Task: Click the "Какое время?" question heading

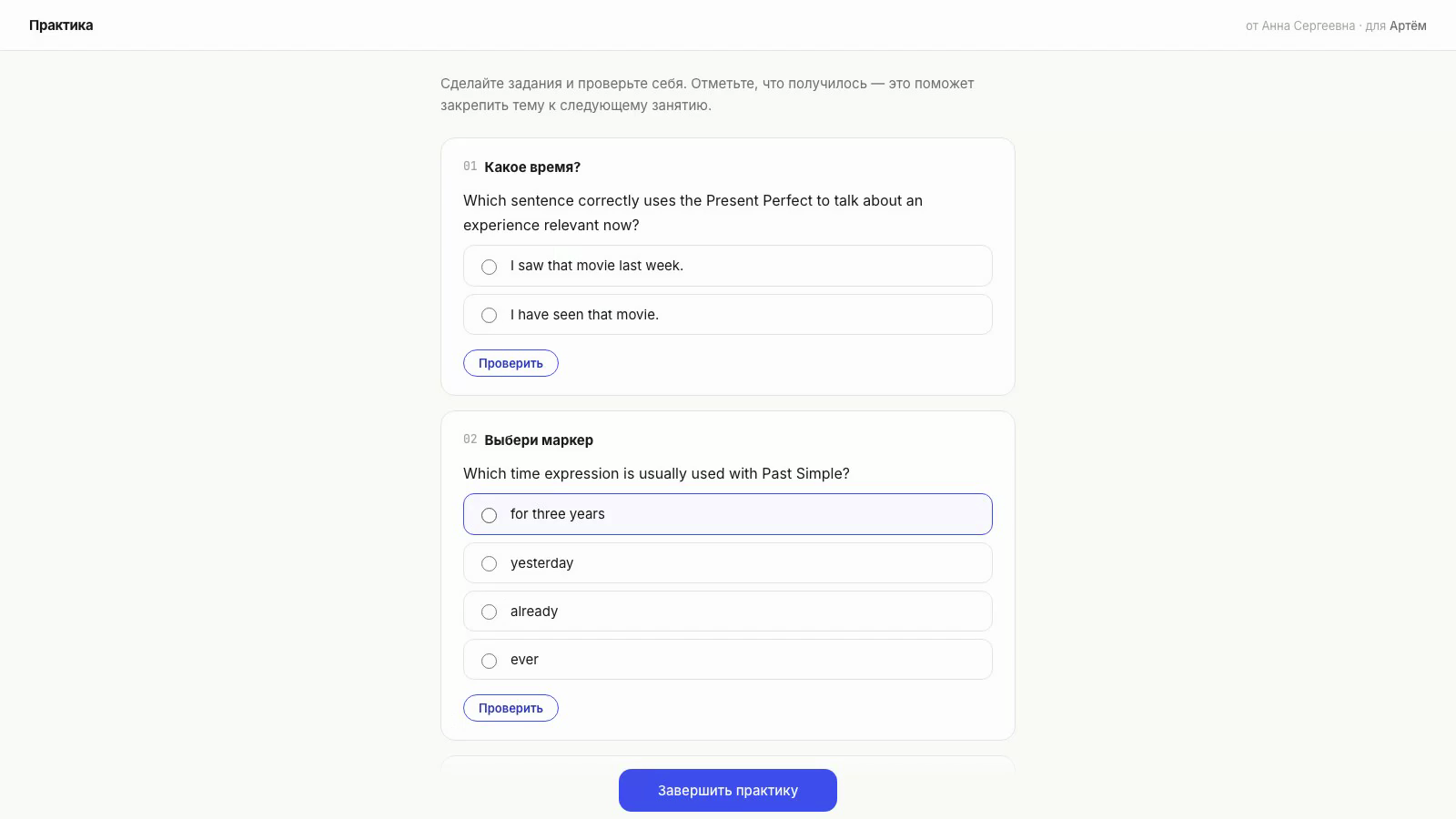Action: tap(532, 167)
